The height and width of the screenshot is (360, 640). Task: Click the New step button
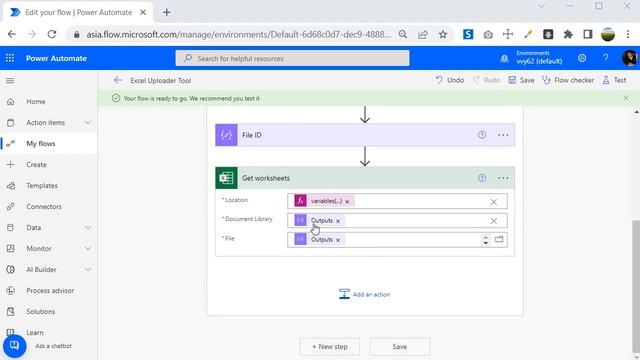coord(330,347)
